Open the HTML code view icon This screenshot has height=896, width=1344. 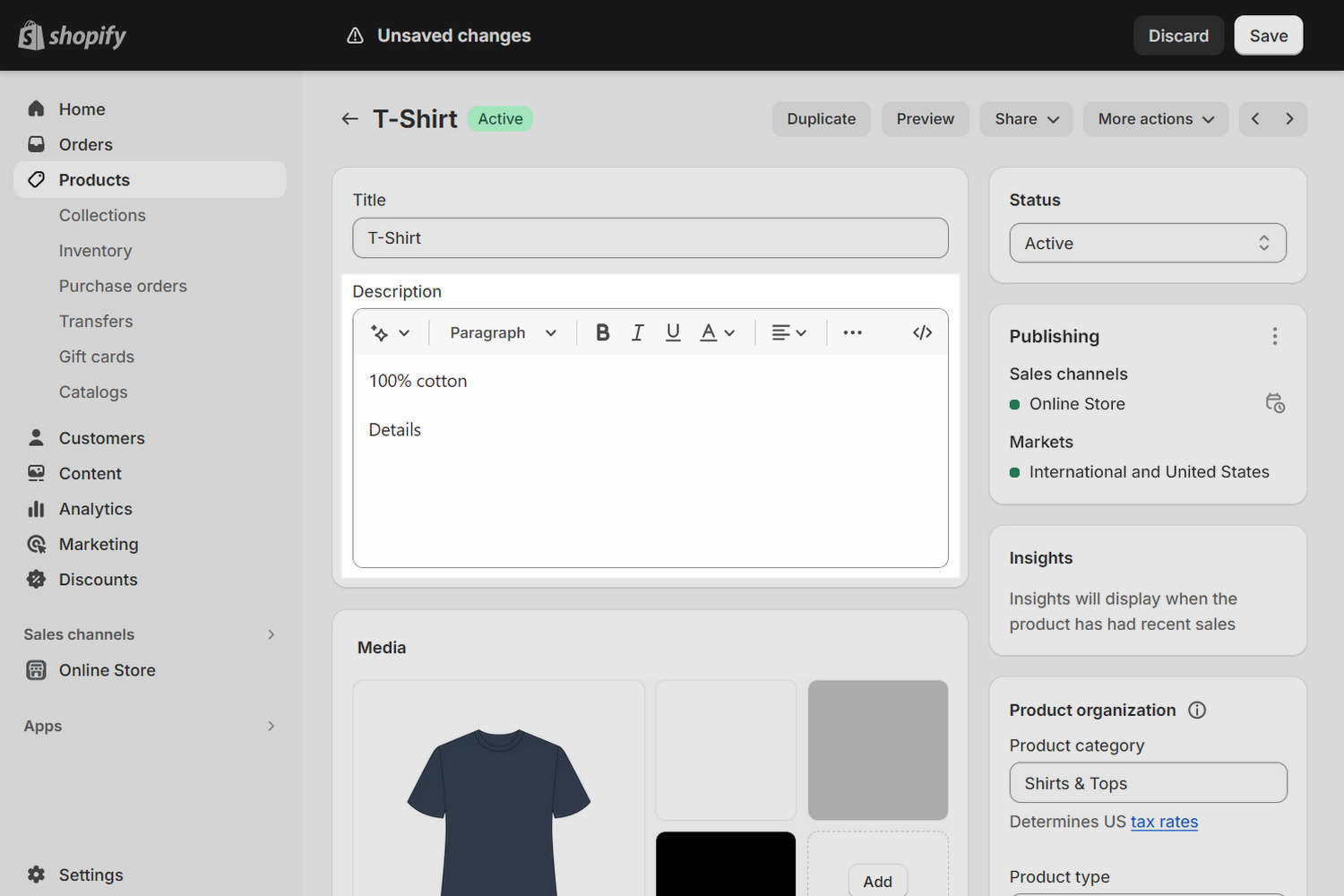922,332
